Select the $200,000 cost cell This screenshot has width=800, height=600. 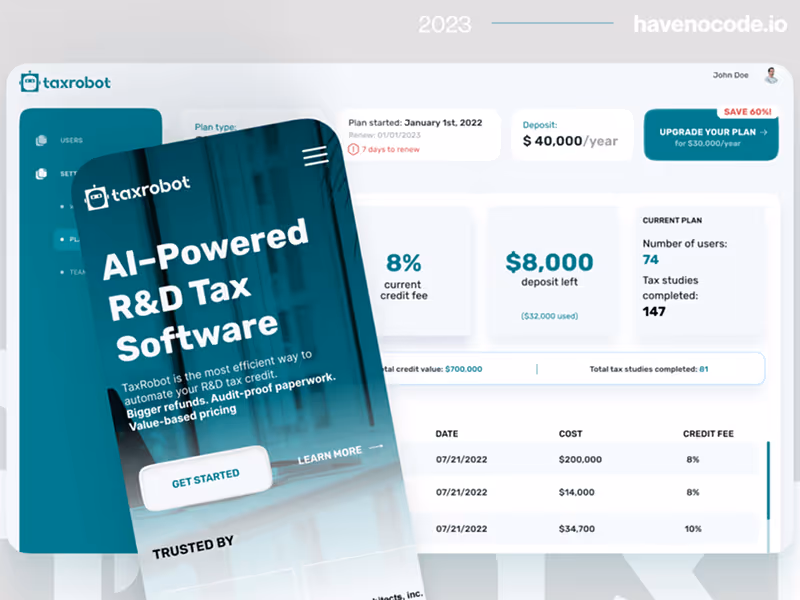click(x=580, y=459)
